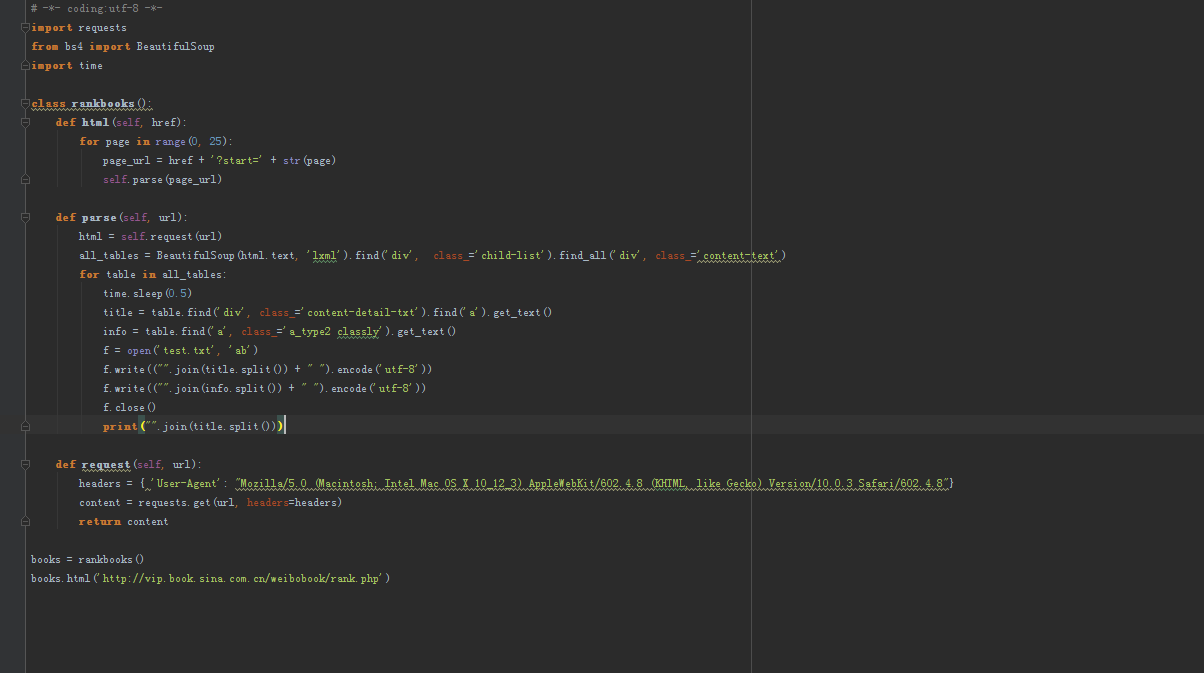The image size is (1204, 673).
Task: Click 'title.split()' in first f.write line
Action: 241,369
